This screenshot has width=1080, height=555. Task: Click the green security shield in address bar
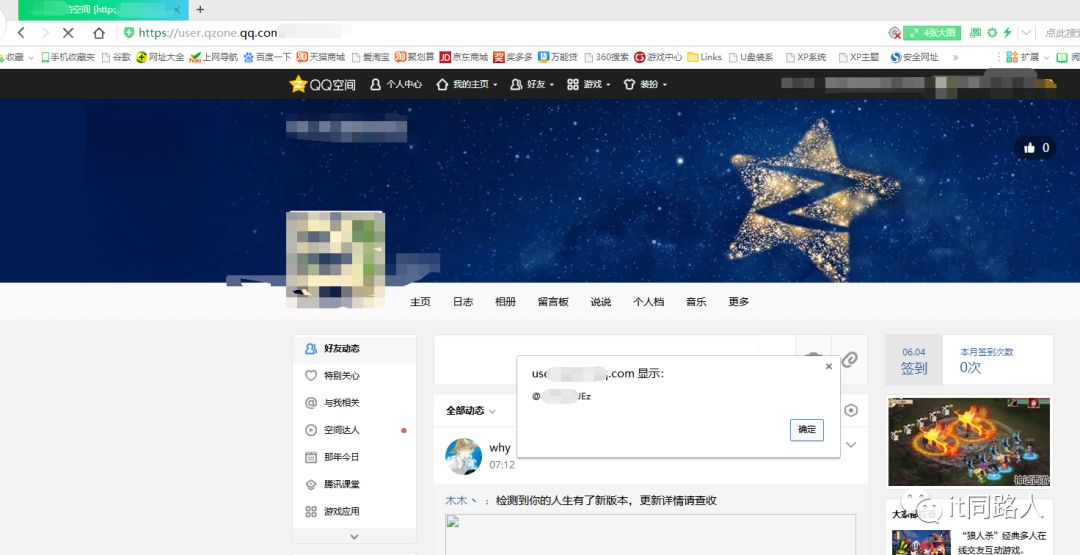[x=129, y=32]
